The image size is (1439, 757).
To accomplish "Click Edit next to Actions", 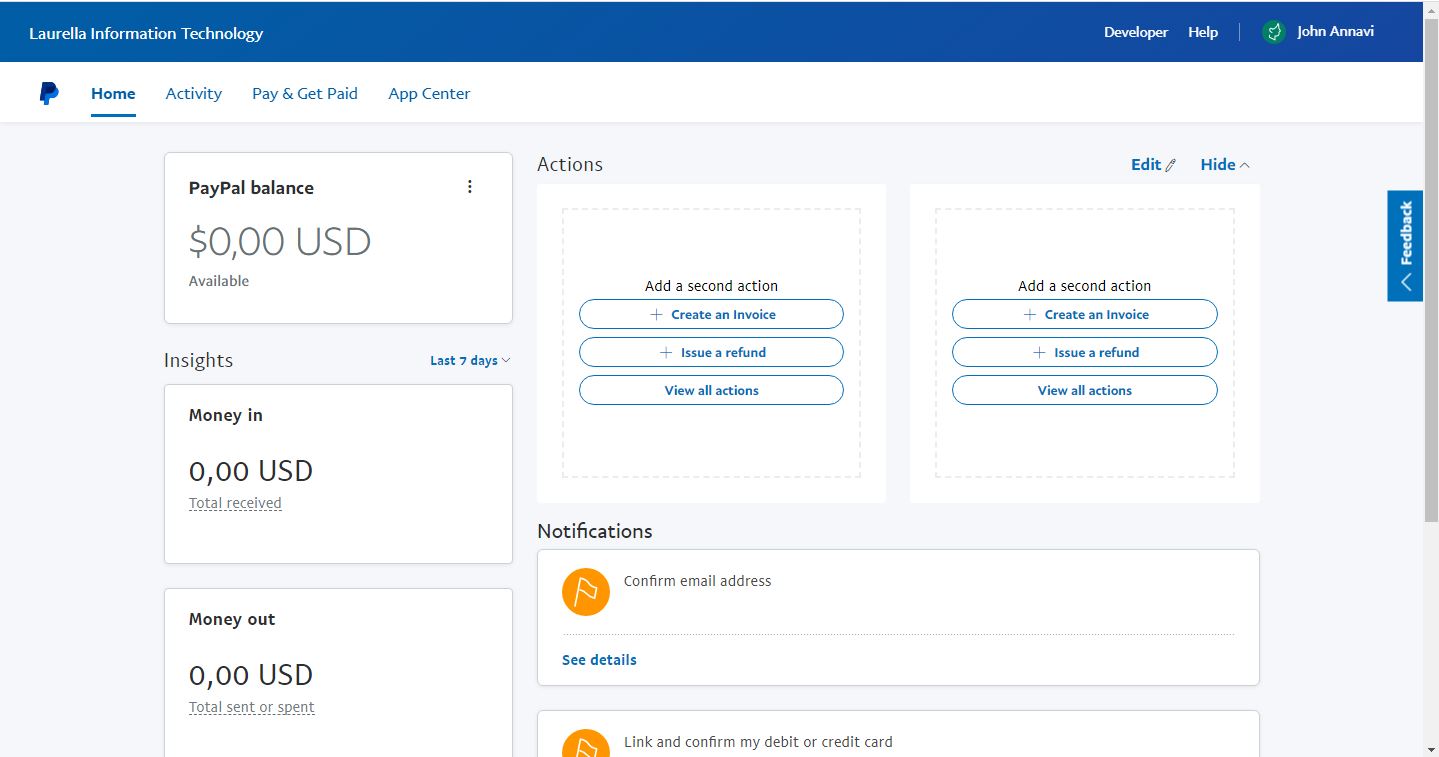I will (1153, 165).
